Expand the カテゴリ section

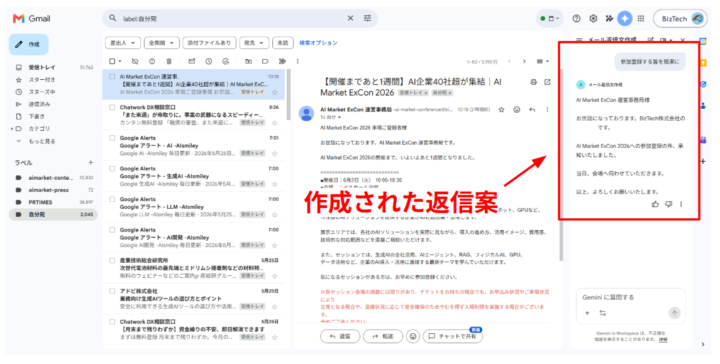(x=12, y=129)
